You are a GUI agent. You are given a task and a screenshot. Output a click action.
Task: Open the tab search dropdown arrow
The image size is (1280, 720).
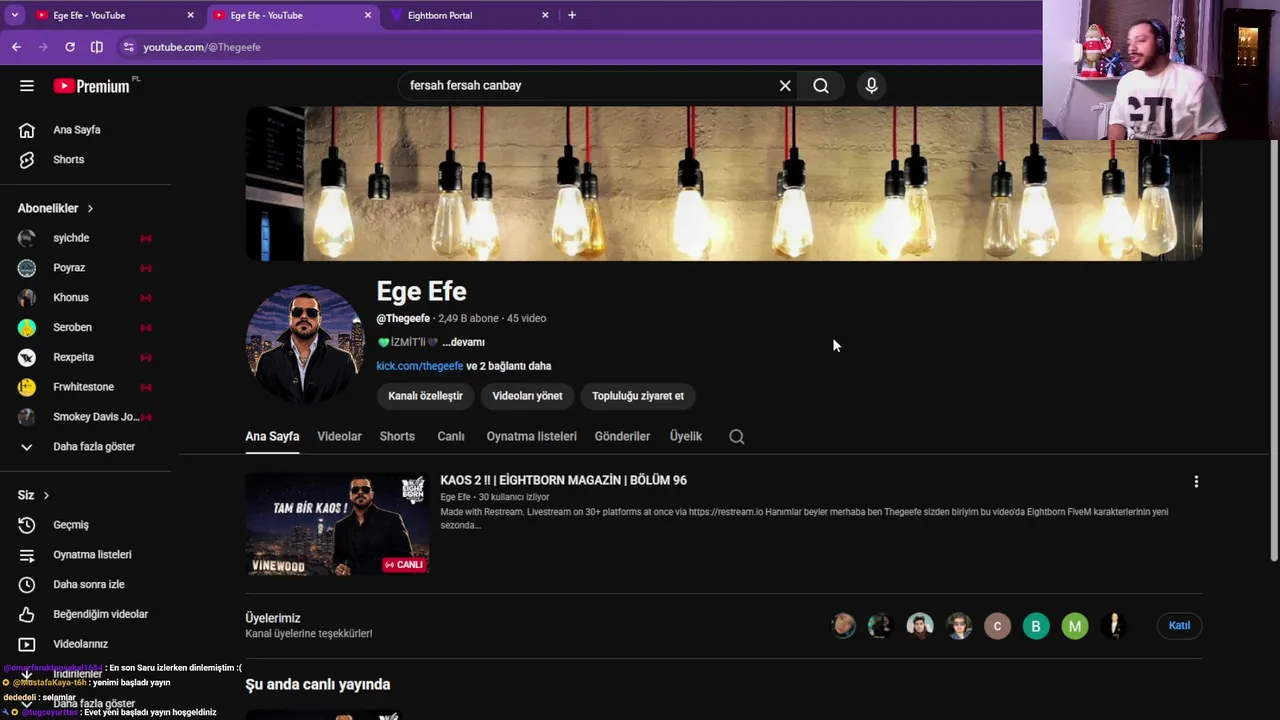pyautogui.click(x=14, y=15)
